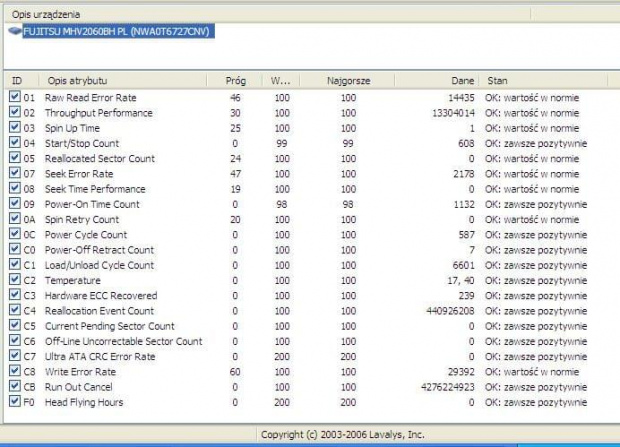Sort by the Opis atrybutu column header
The width and height of the screenshot is (620, 447).
coord(123,81)
